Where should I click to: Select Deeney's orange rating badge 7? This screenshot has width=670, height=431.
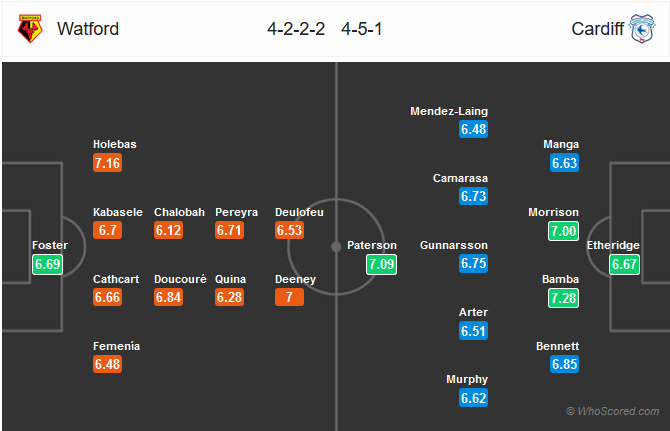[x=289, y=297]
